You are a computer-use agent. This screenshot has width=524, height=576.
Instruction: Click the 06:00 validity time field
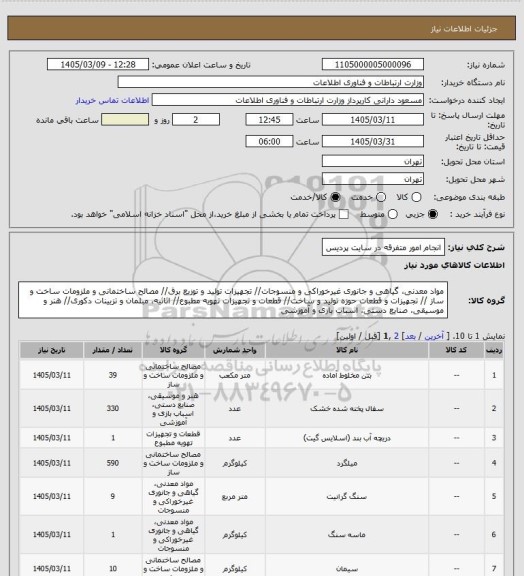point(269,141)
